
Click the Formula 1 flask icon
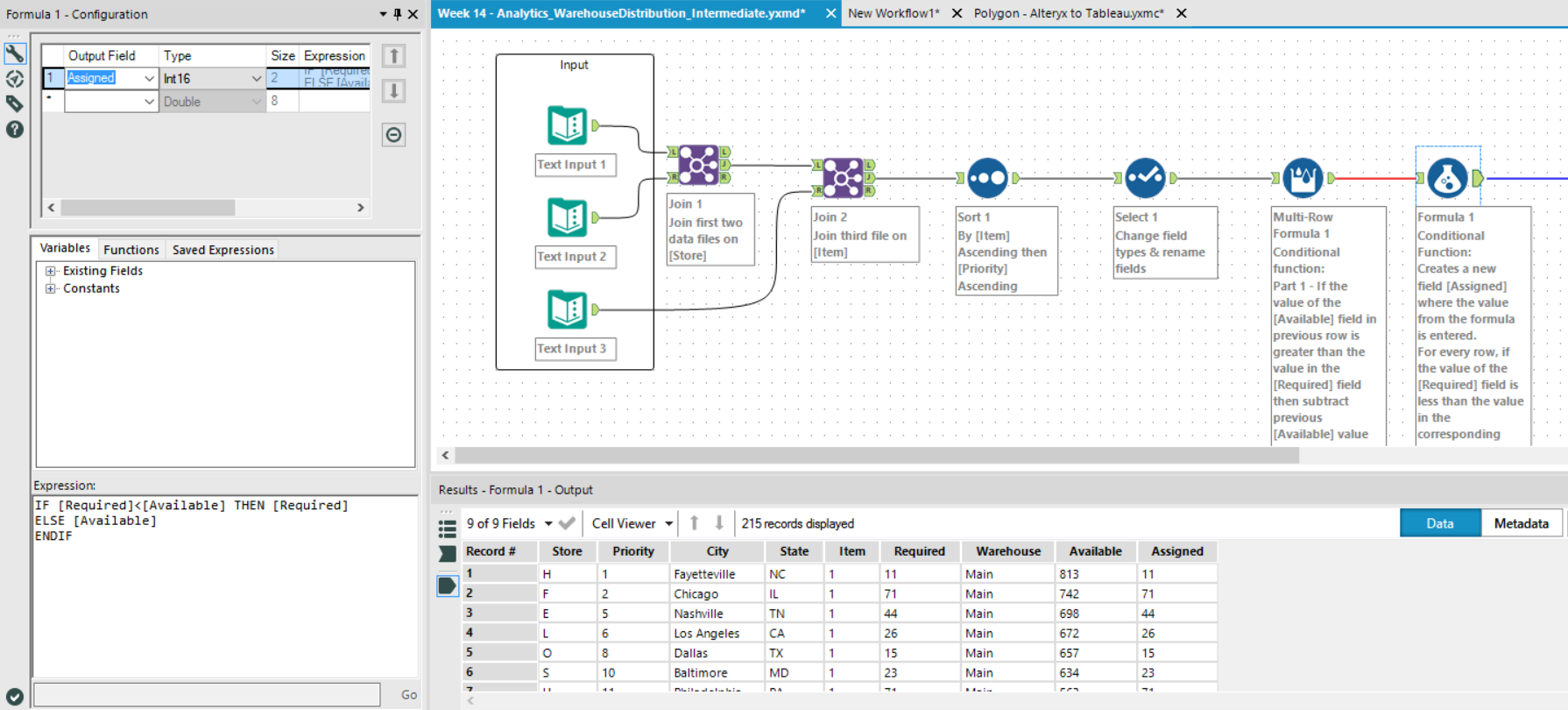coord(1447,178)
